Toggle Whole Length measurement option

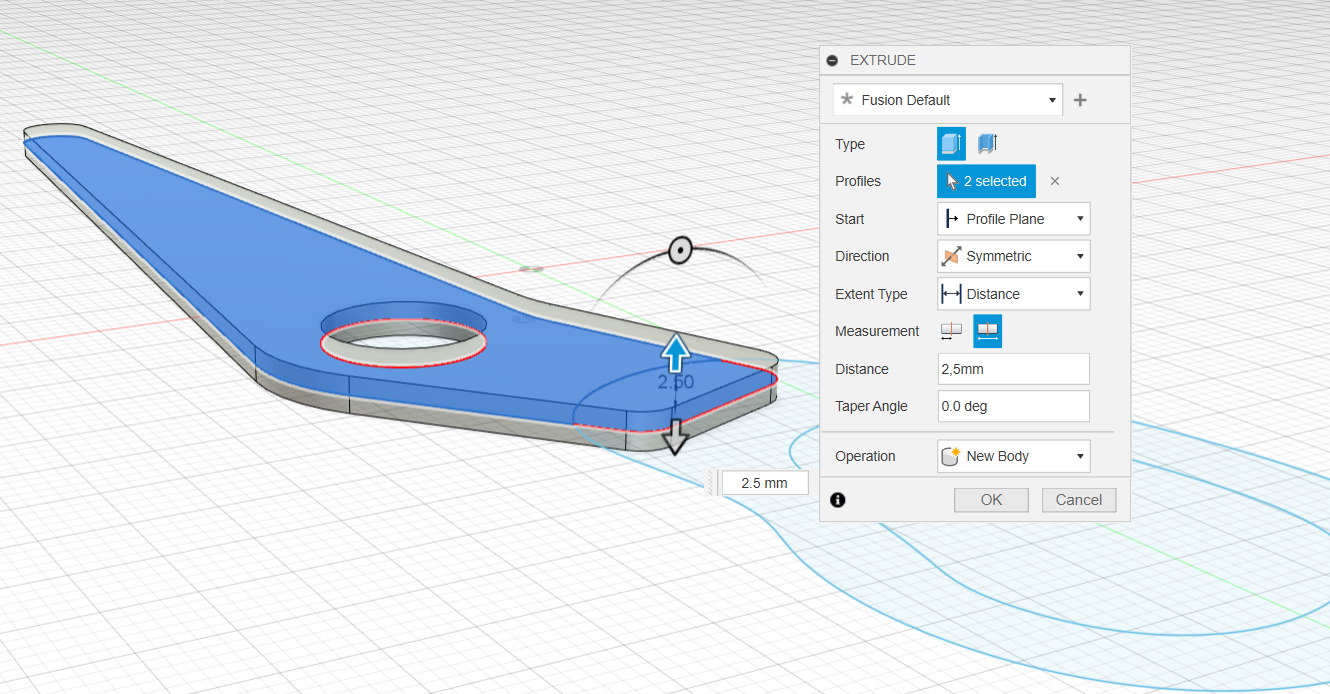[x=988, y=331]
